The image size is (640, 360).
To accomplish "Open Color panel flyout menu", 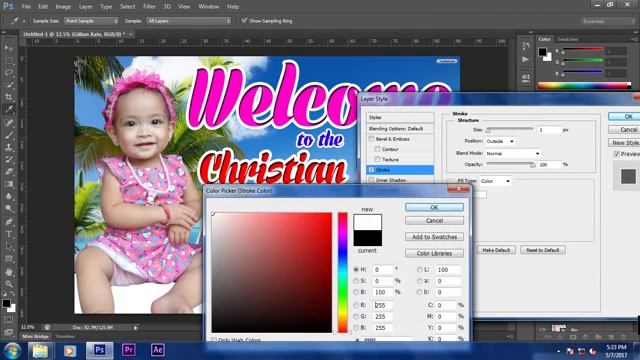I will (634, 39).
